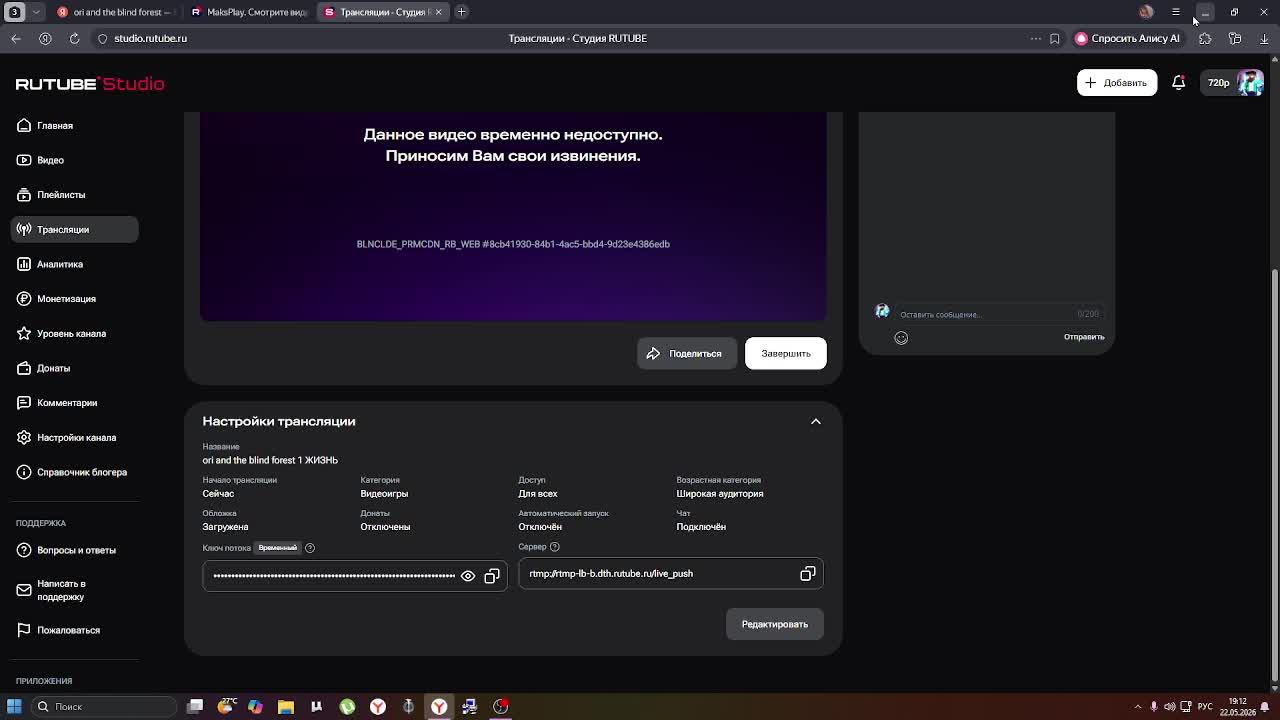Close the Трансляции browser tab

tap(438, 12)
